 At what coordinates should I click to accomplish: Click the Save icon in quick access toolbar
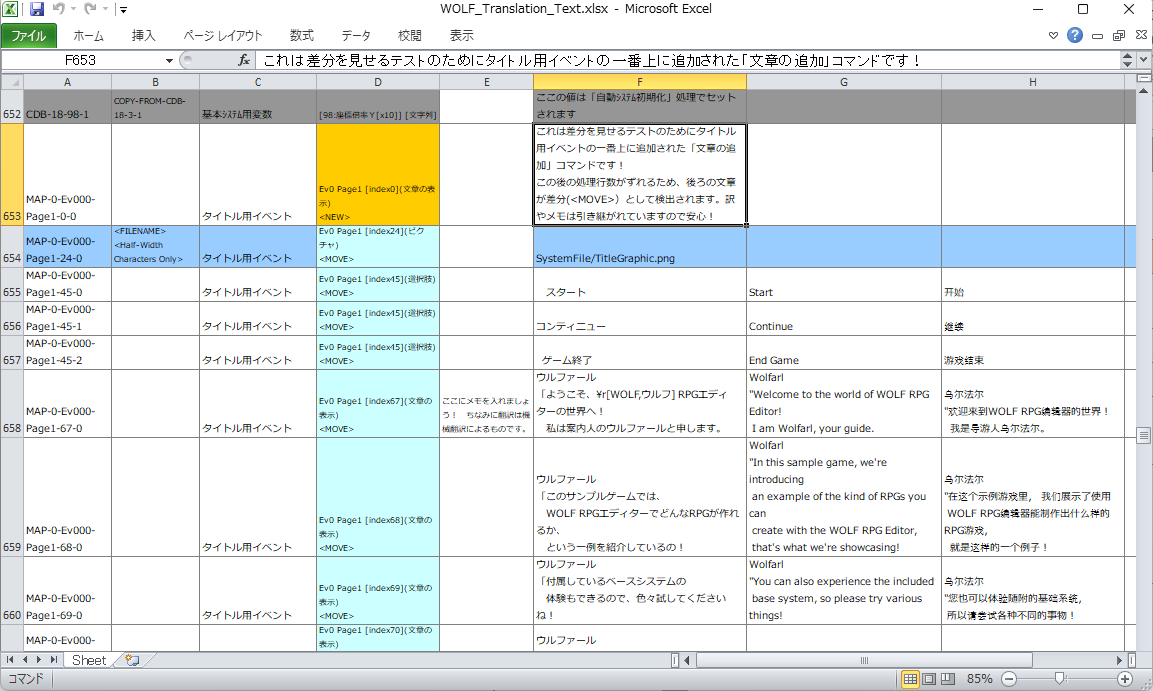pos(37,9)
